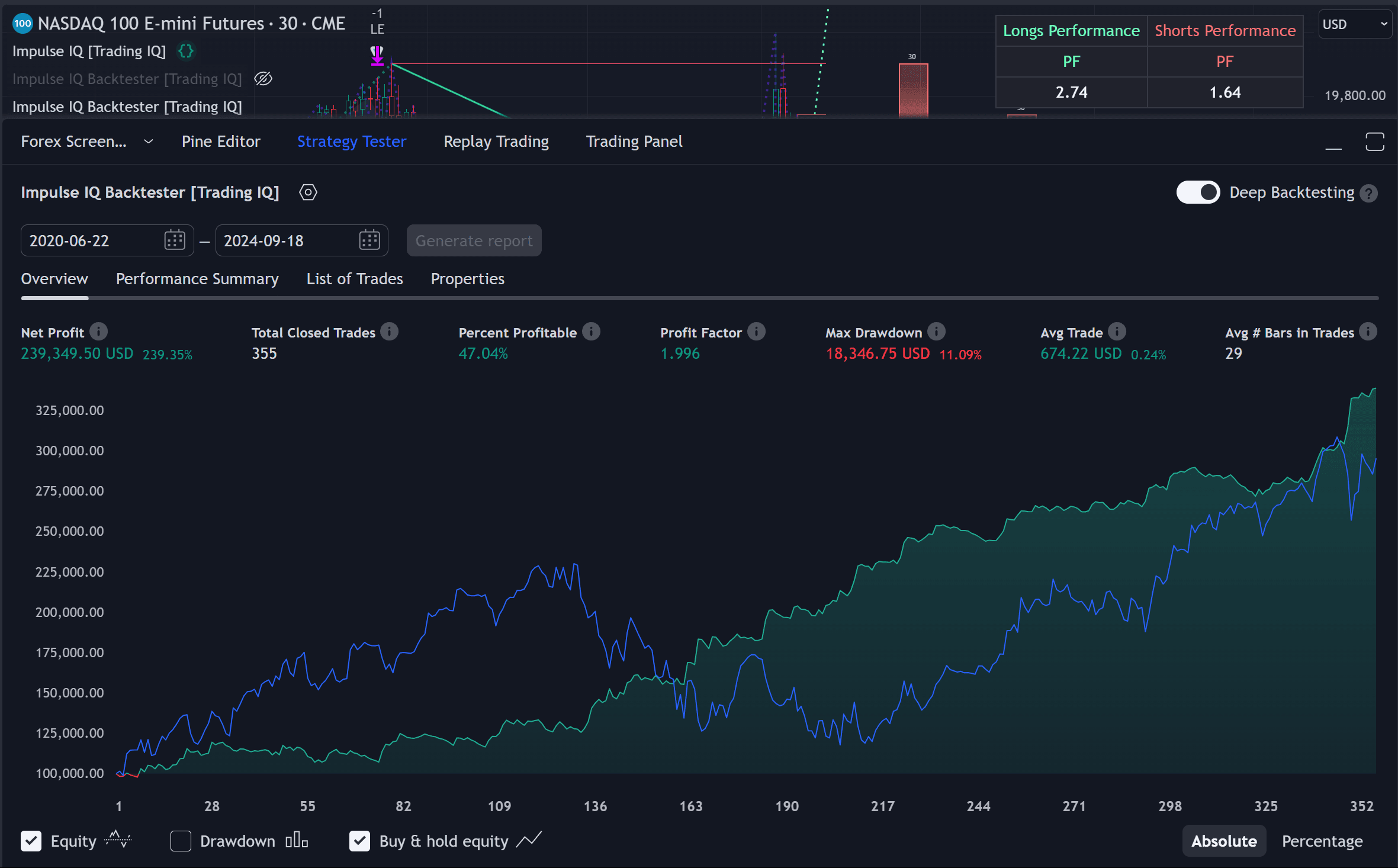
Task: Click the NASDAQ 100 E-mini Futures title
Action: point(191,24)
